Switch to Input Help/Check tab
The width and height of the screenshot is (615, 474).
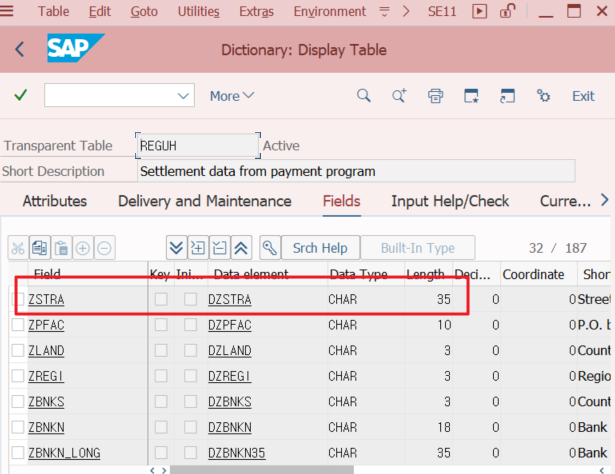pos(450,201)
